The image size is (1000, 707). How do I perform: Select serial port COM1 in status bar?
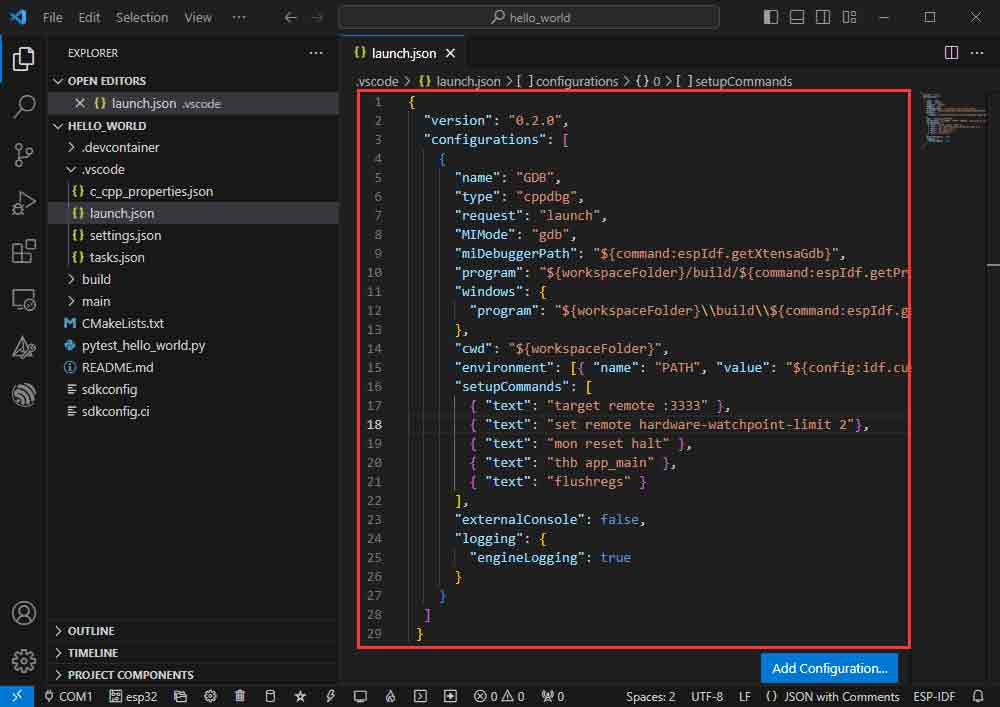point(68,696)
